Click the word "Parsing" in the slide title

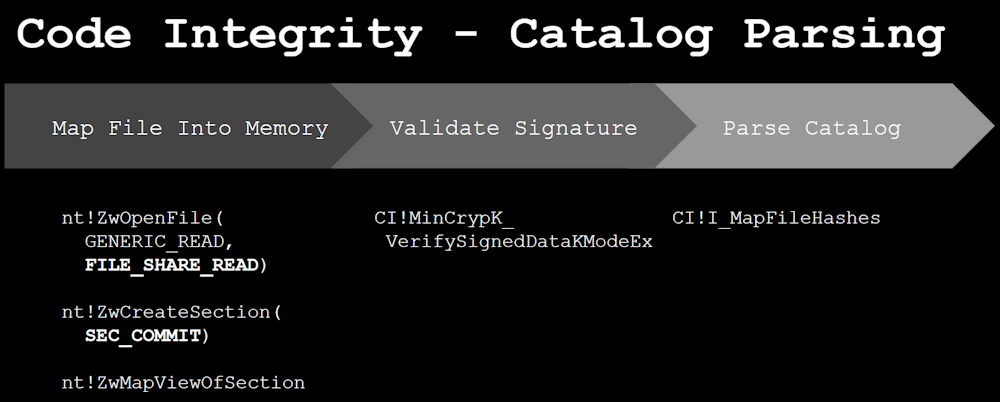pyautogui.click(x=842, y=34)
